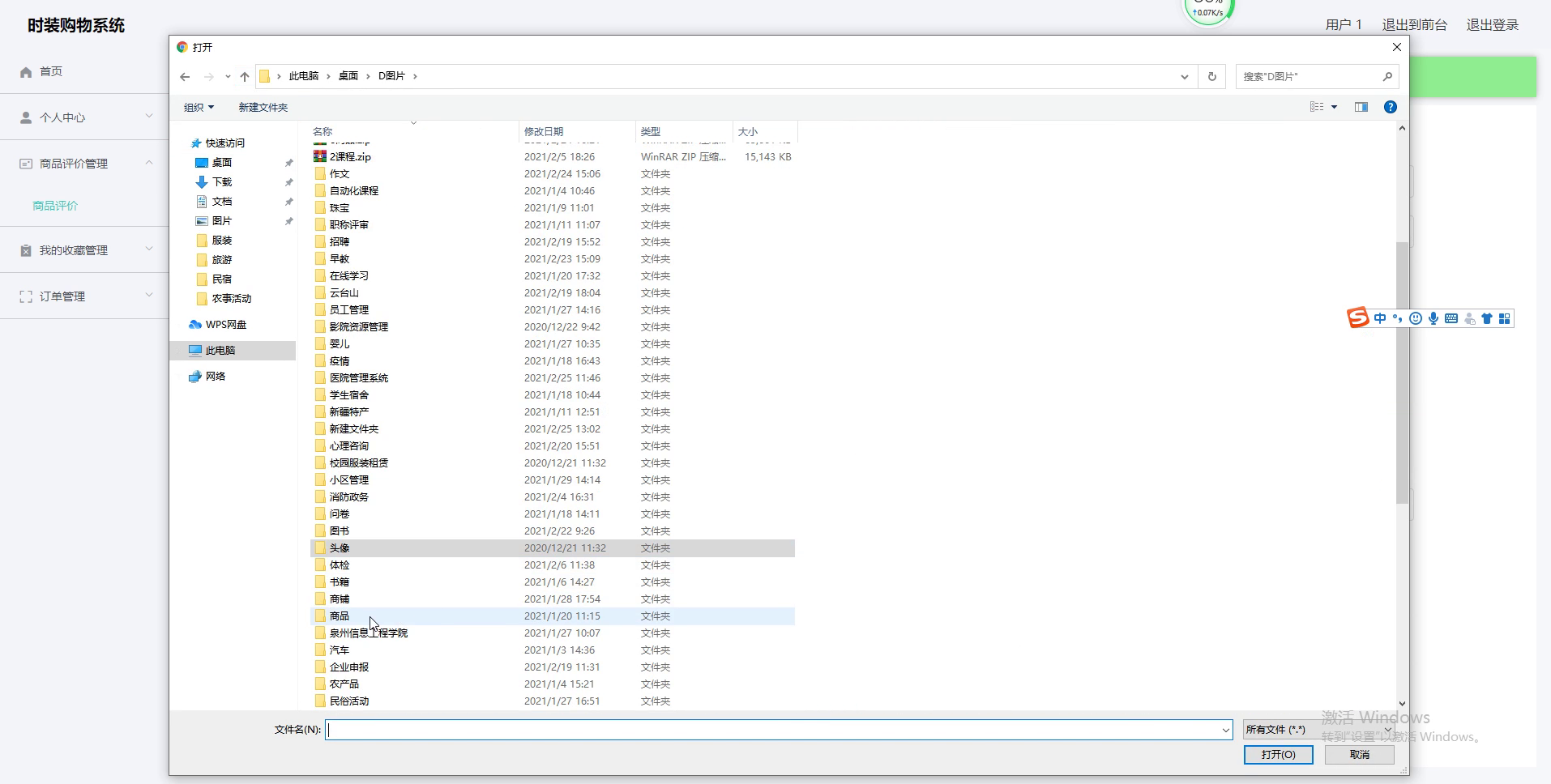Image resolution: width=1551 pixels, height=784 pixels.
Task: Open the blue help icon
Action: (x=1391, y=107)
